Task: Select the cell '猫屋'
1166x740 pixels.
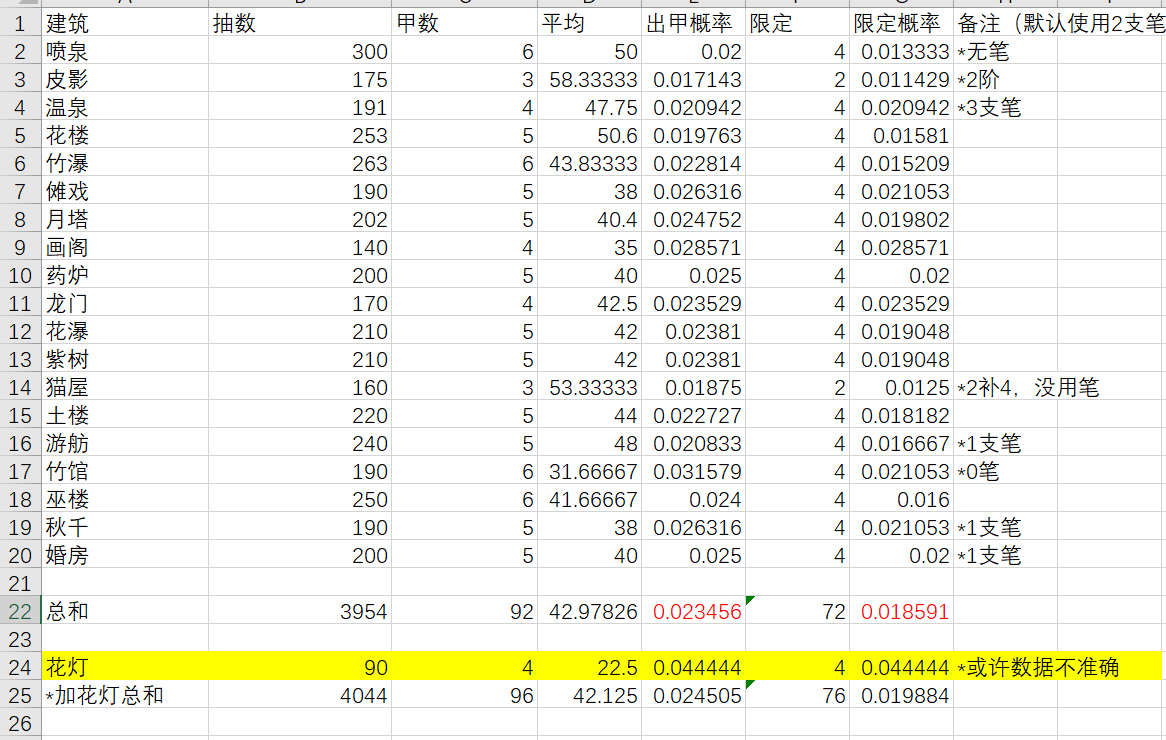Action: pyautogui.click(x=125, y=387)
